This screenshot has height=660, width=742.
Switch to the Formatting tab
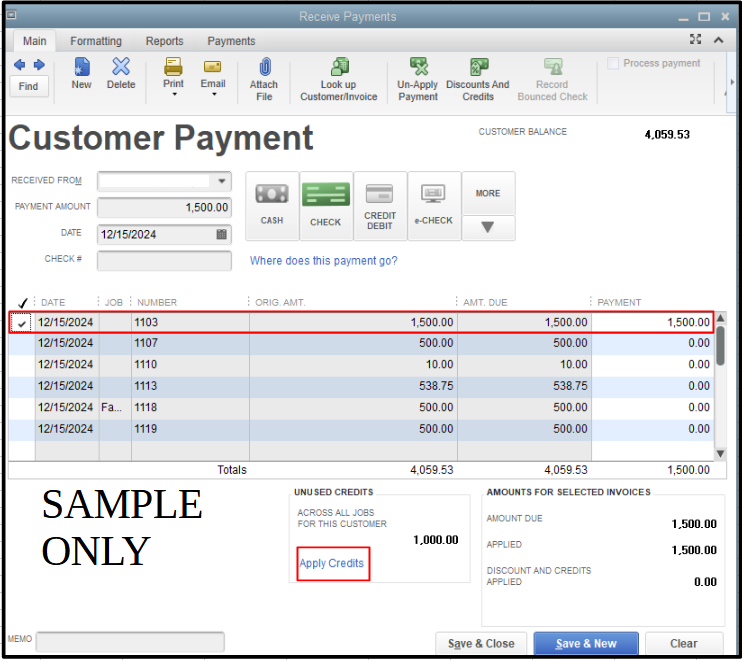coord(96,41)
